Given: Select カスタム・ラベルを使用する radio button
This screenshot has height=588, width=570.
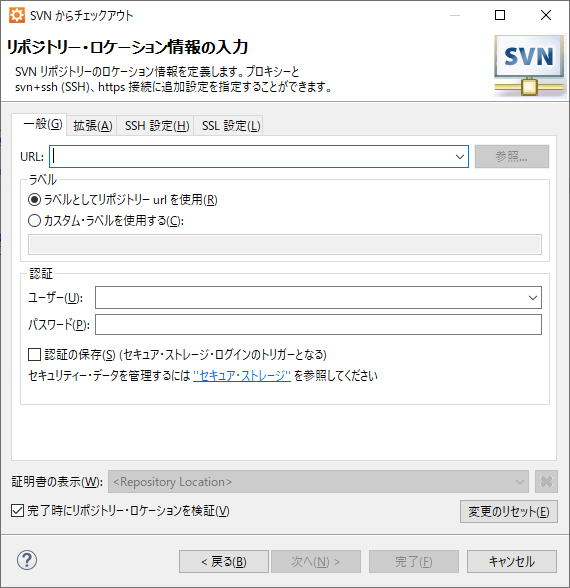Looking at the screenshot, I should (x=34, y=220).
